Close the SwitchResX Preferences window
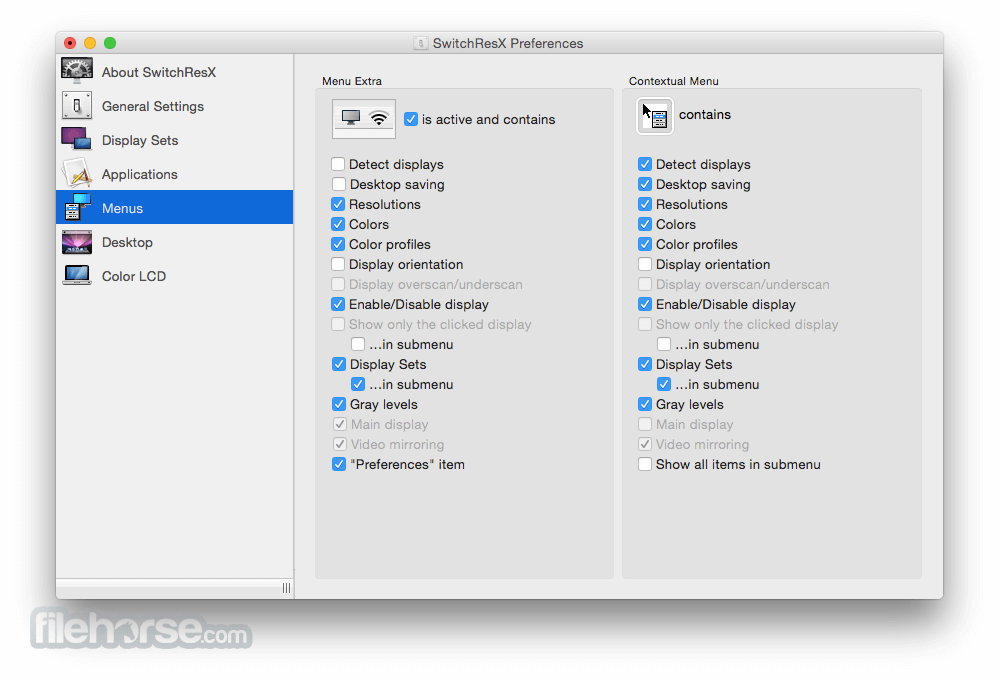This screenshot has width=999, height=679. coord(70,43)
